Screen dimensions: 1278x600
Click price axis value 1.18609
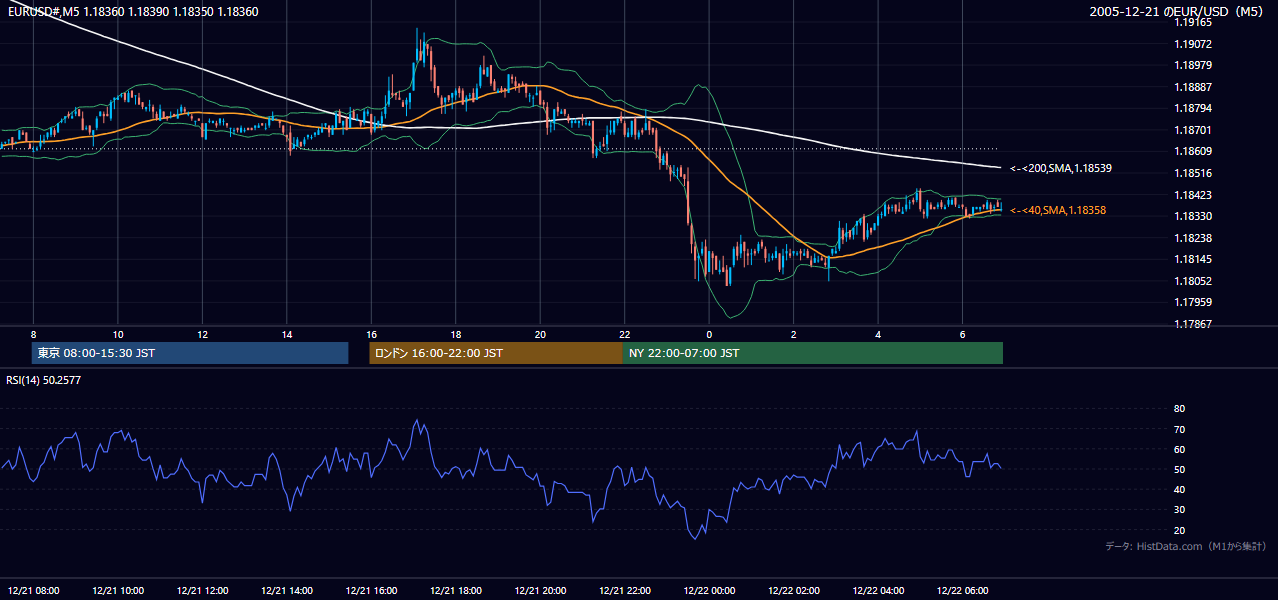[1194, 151]
